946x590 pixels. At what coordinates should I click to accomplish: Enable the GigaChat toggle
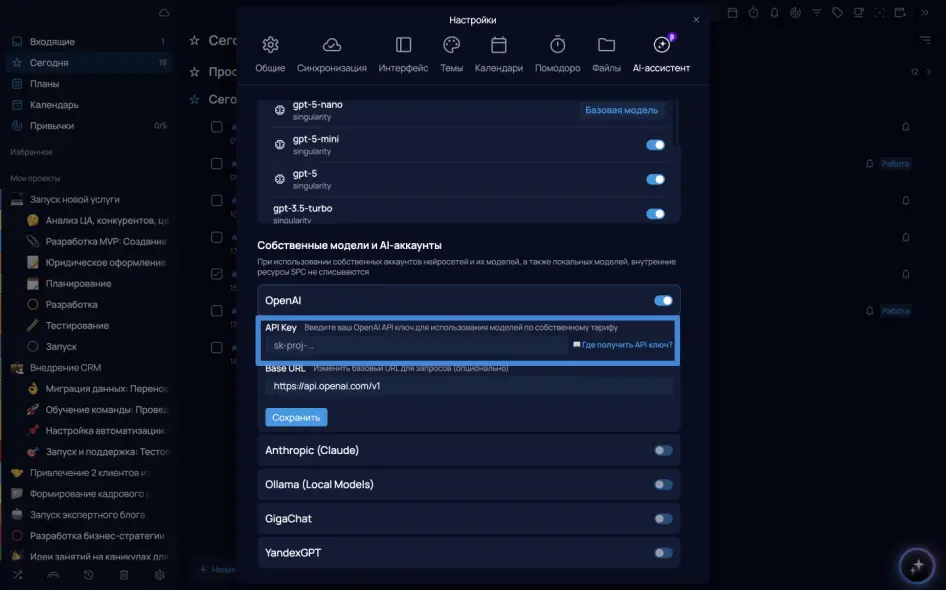tap(663, 519)
